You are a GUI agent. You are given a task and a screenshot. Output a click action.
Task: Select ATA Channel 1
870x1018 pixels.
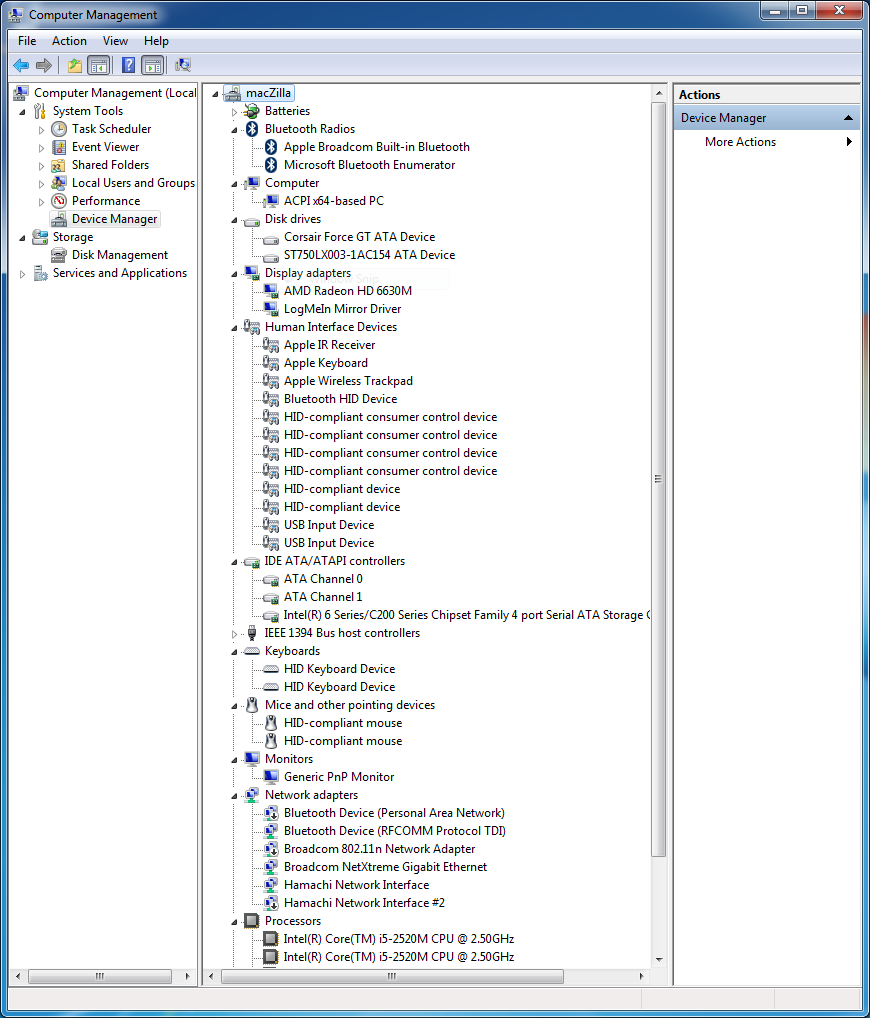click(x=323, y=597)
